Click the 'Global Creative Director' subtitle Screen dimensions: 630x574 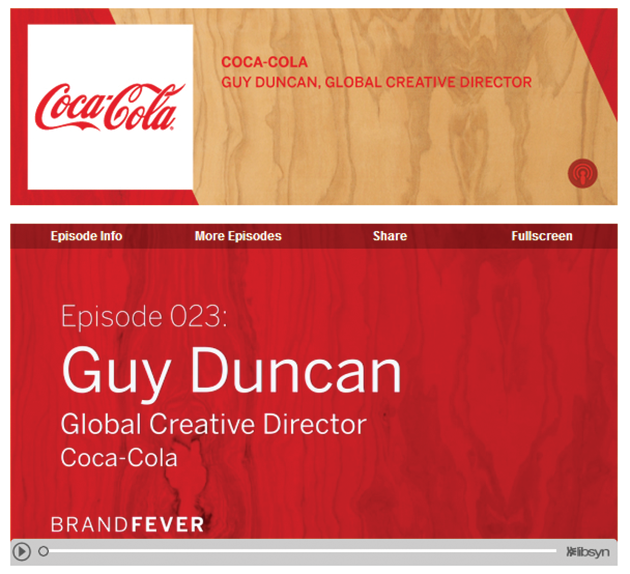214,424
